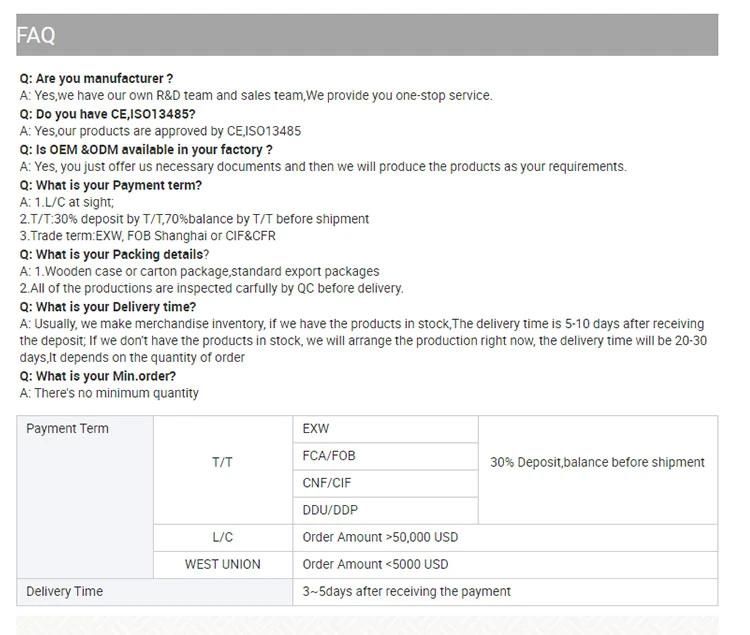
Task: Select the OEM & ODM availability question
Action: pos(146,150)
